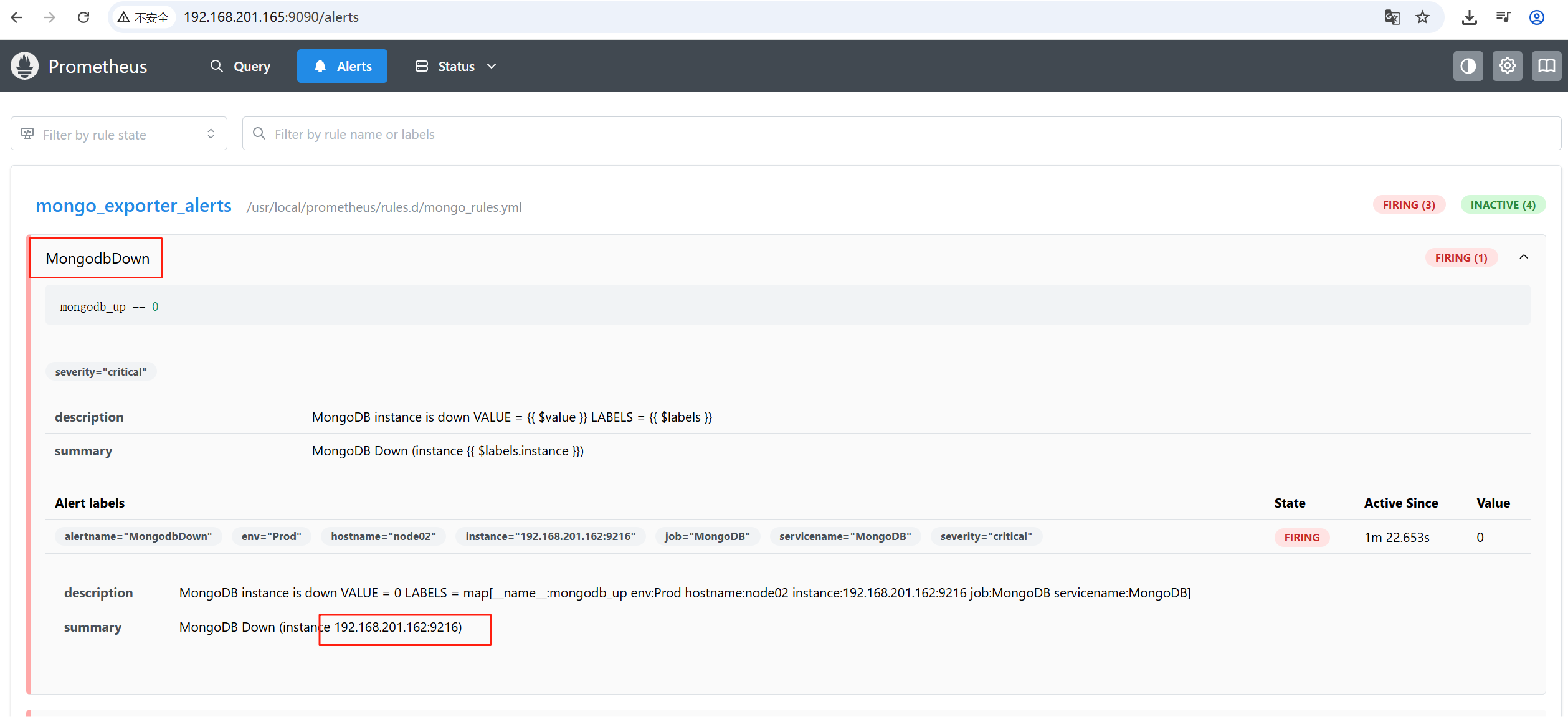Click the FIRING (3) badge

(1409, 205)
